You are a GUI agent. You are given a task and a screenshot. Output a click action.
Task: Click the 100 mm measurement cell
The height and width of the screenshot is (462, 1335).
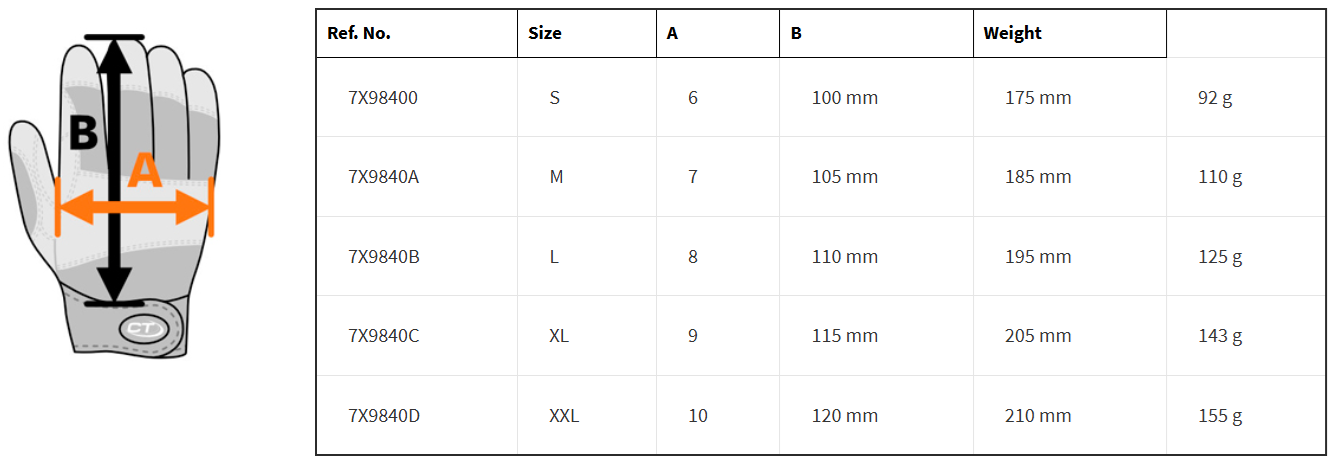[845, 98]
